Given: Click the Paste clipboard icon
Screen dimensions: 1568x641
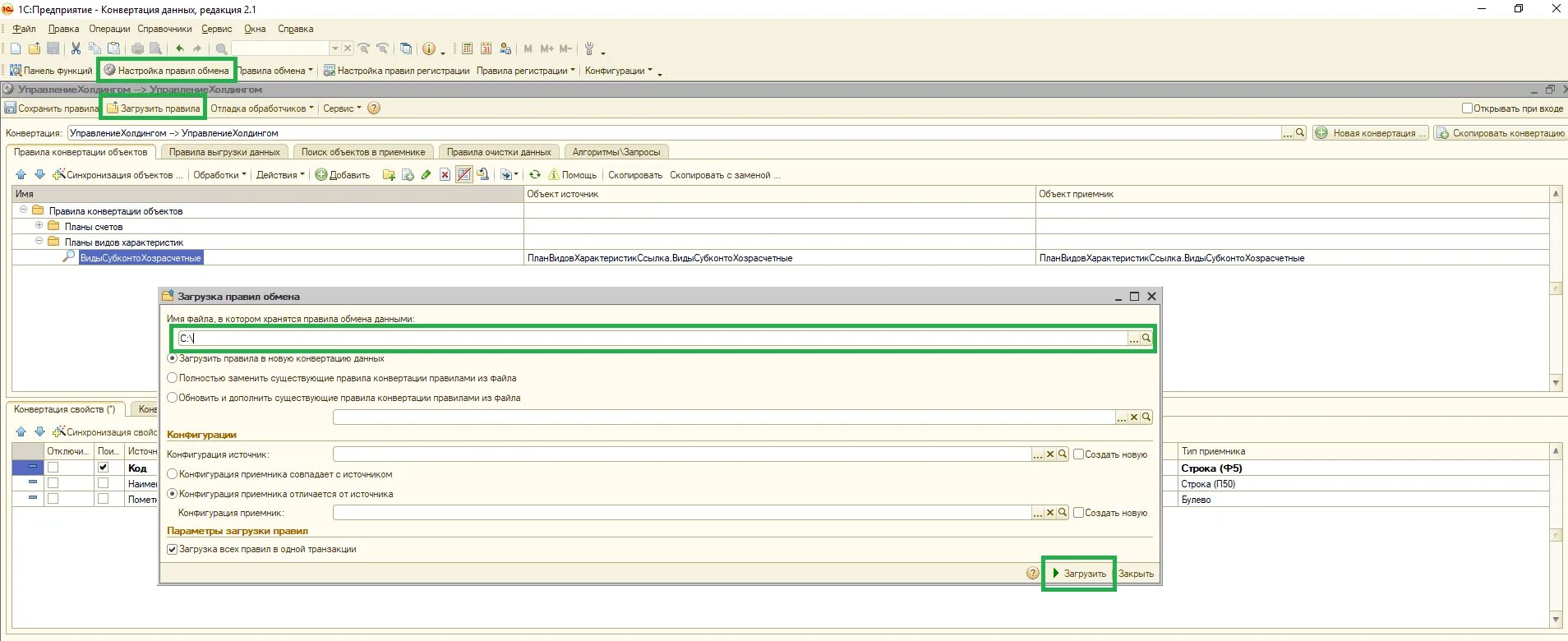Looking at the screenshot, I should point(113,48).
